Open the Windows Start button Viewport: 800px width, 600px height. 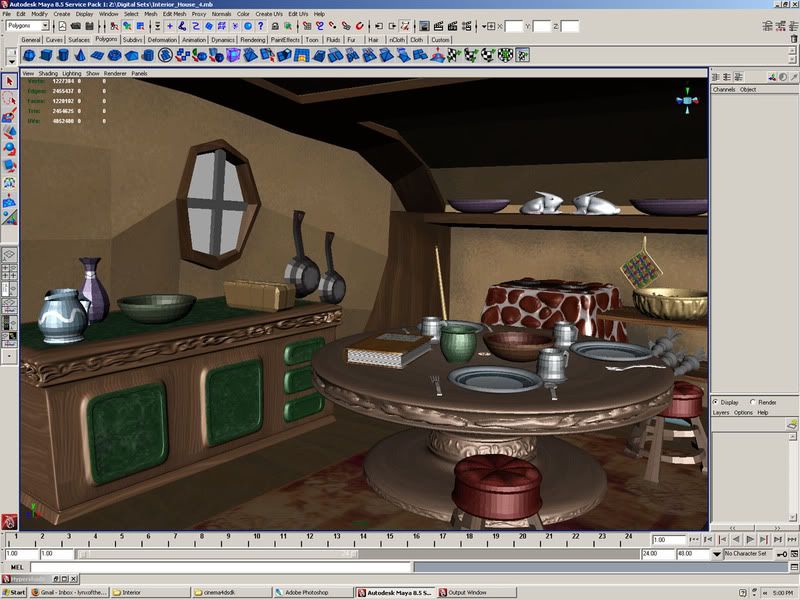[x=14, y=592]
